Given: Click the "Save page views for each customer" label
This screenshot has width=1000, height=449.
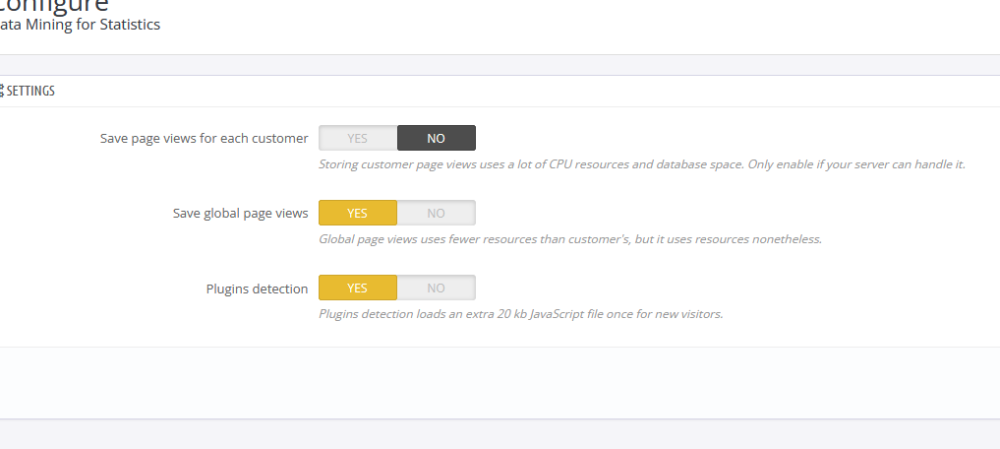Looking at the screenshot, I should (204, 138).
